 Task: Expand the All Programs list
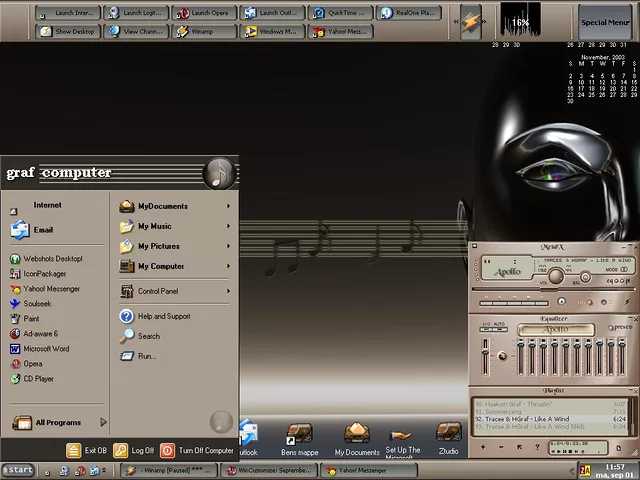click(x=60, y=423)
